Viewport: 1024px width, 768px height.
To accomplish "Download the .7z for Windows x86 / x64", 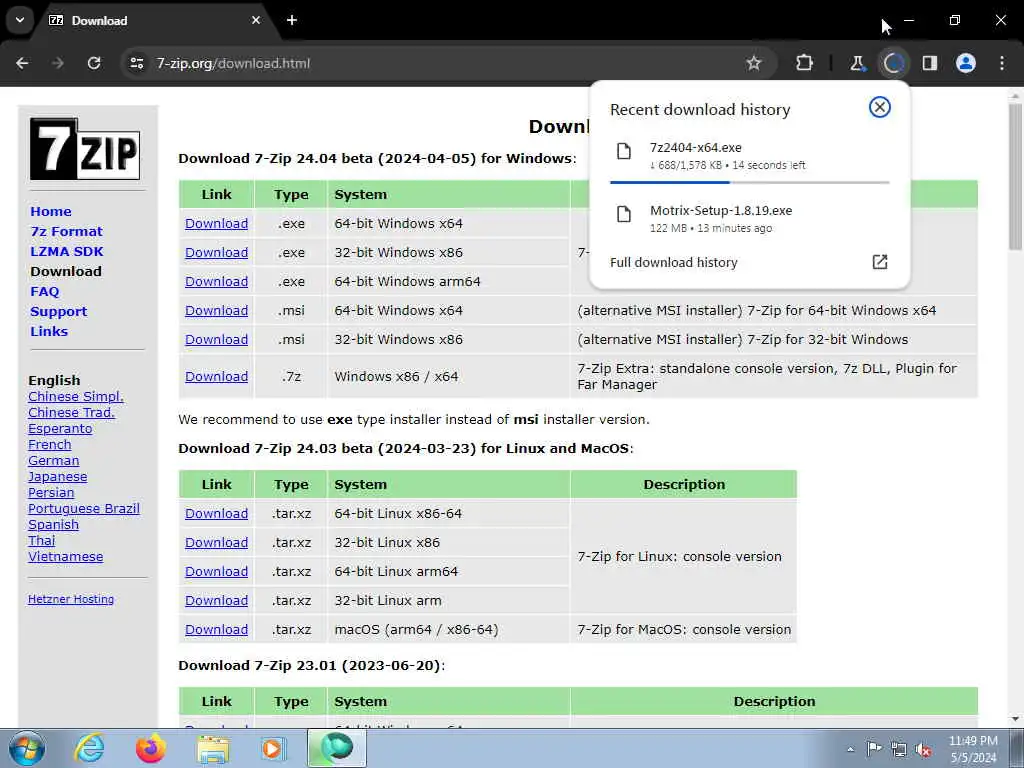I will point(216,376).
